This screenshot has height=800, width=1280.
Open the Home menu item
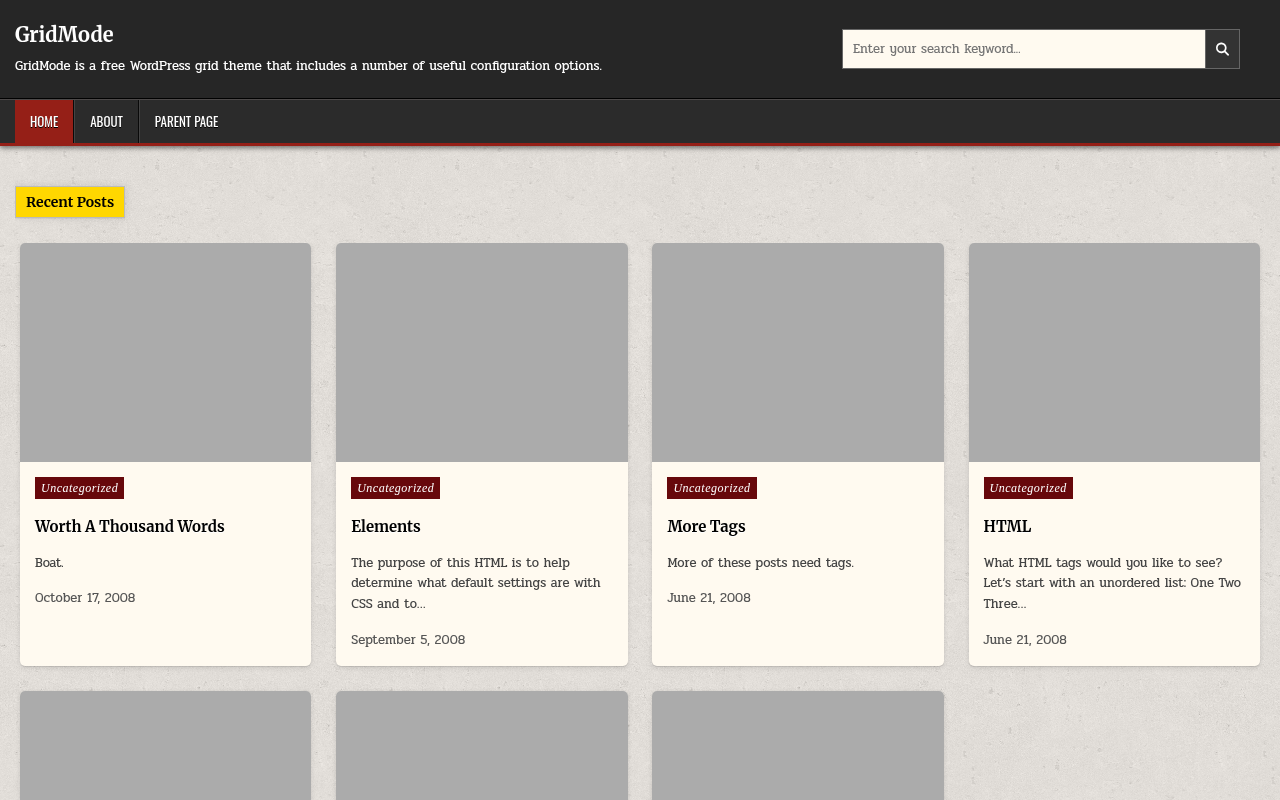[44, 122]
